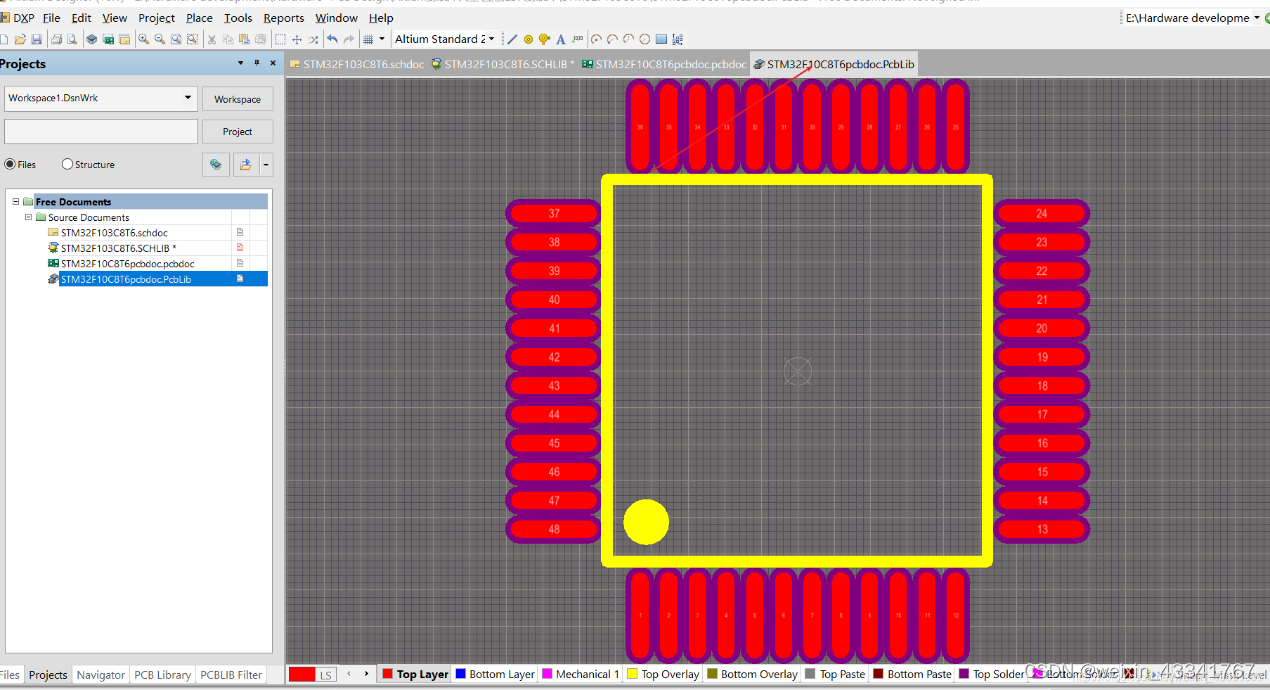Screen dimensions: 1270x690
Task: Collapse the Source Documents tree node
Action: click(28, 217)
